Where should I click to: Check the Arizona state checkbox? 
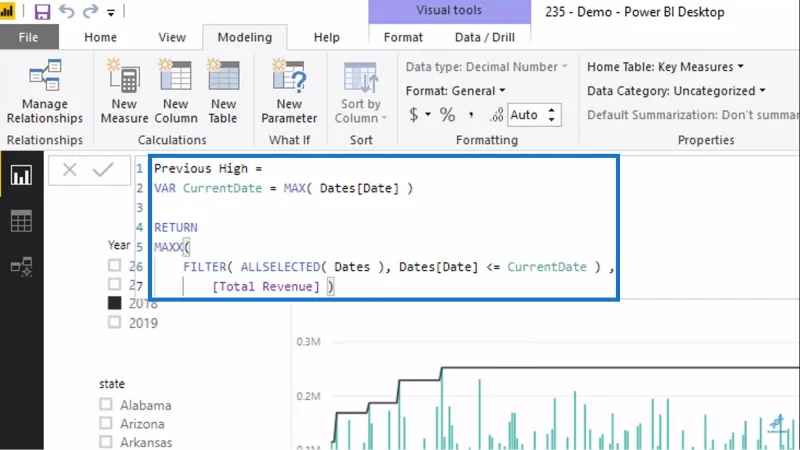[x=106, y=423]
